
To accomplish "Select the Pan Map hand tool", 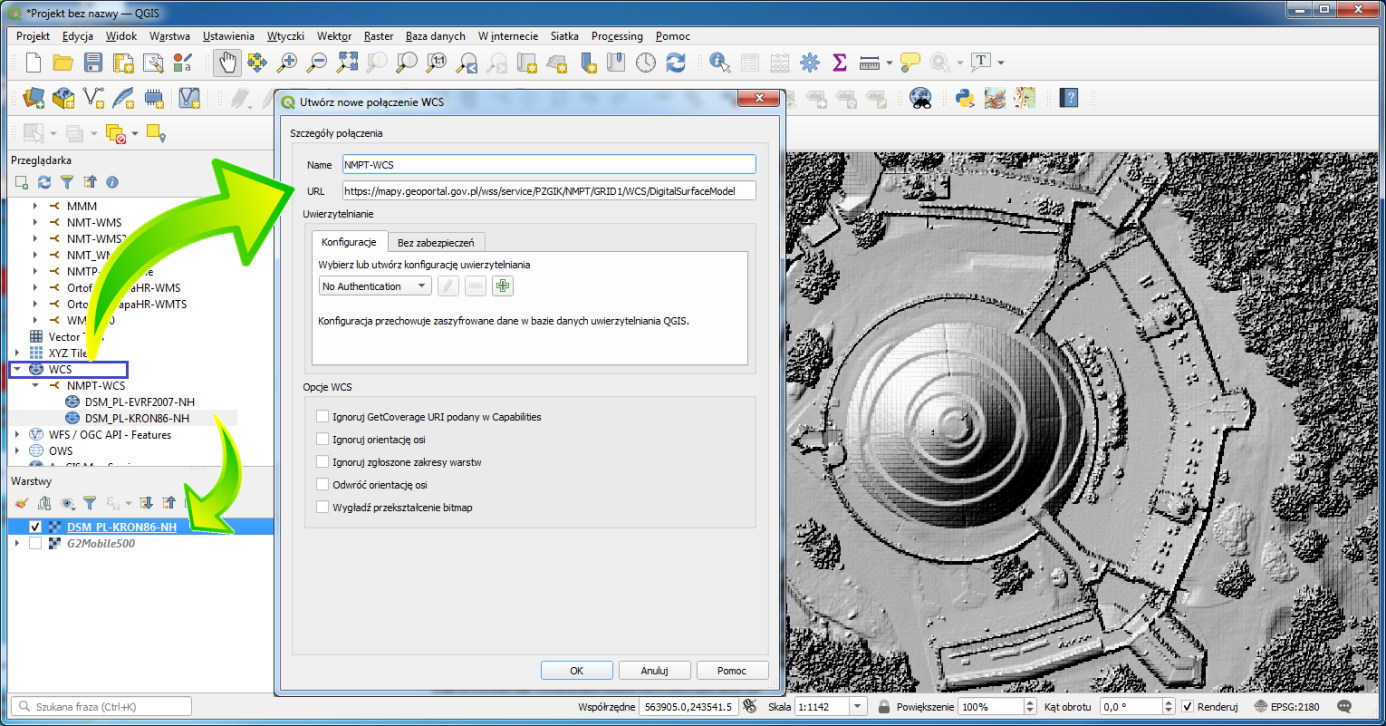I will pos(228,62).
